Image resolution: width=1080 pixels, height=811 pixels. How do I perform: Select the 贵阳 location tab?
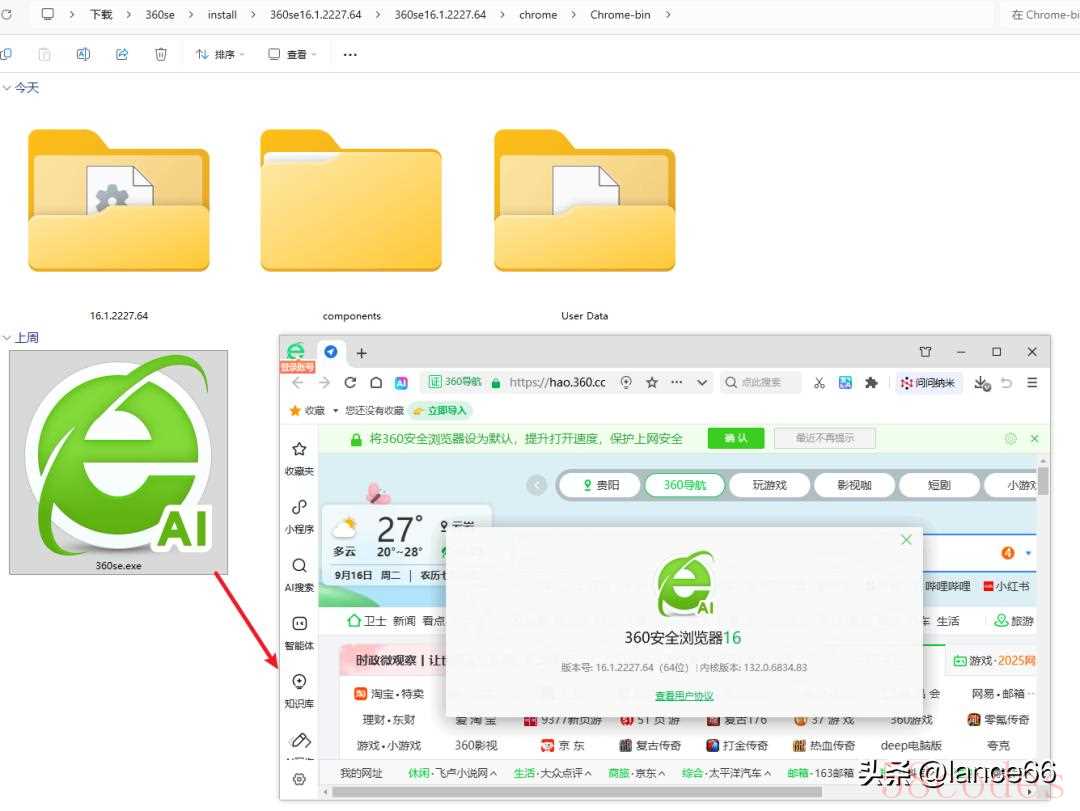pyautogui.click(x=601, y=485)
